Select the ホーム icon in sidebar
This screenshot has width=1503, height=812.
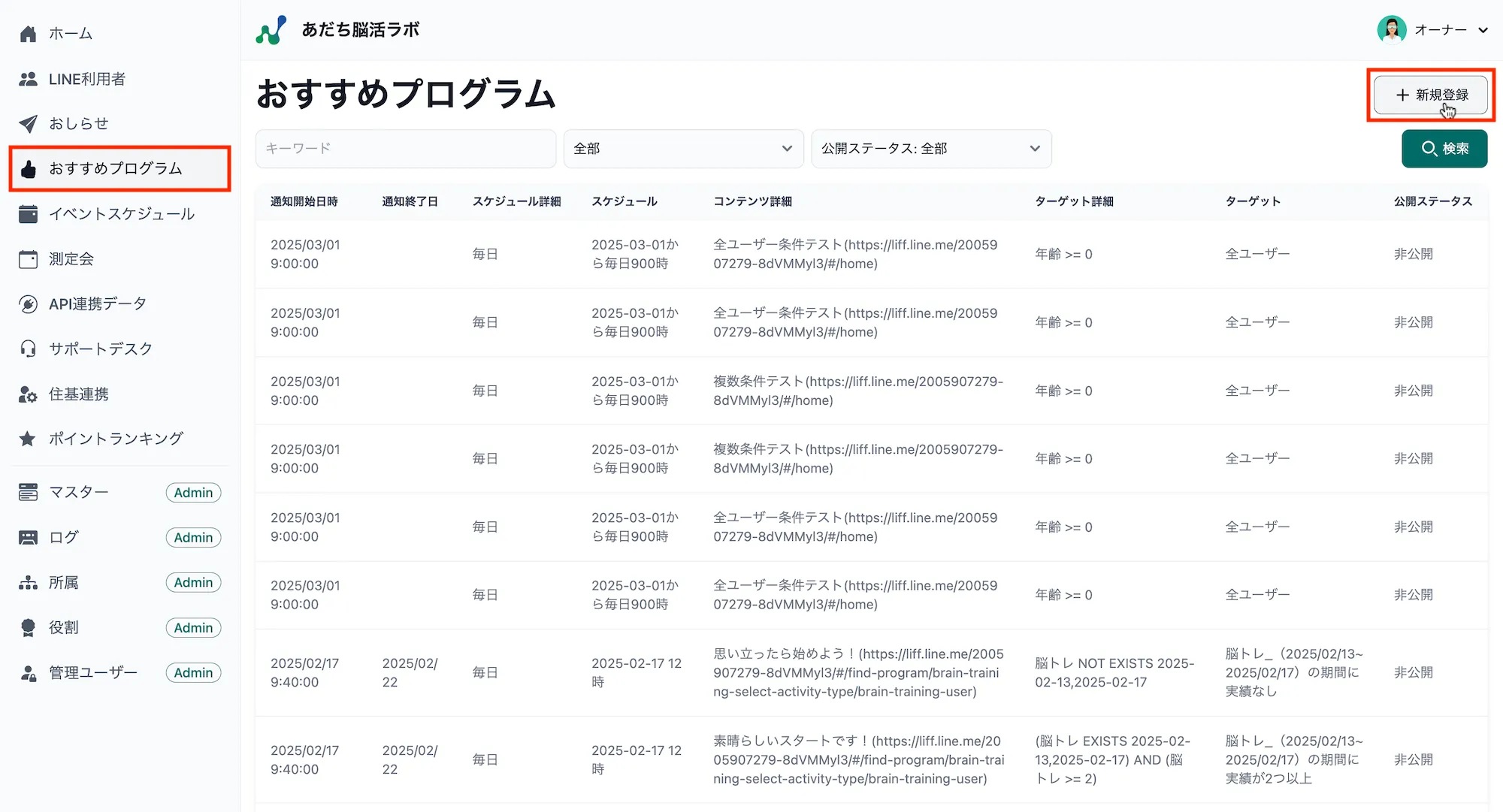[x=28, y=33]
